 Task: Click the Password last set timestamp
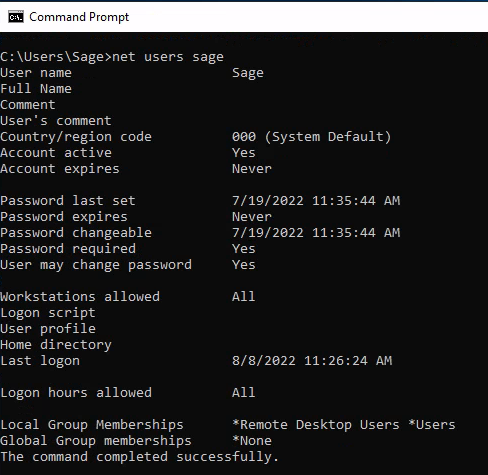pyautogui.click(x=316, y=201)
